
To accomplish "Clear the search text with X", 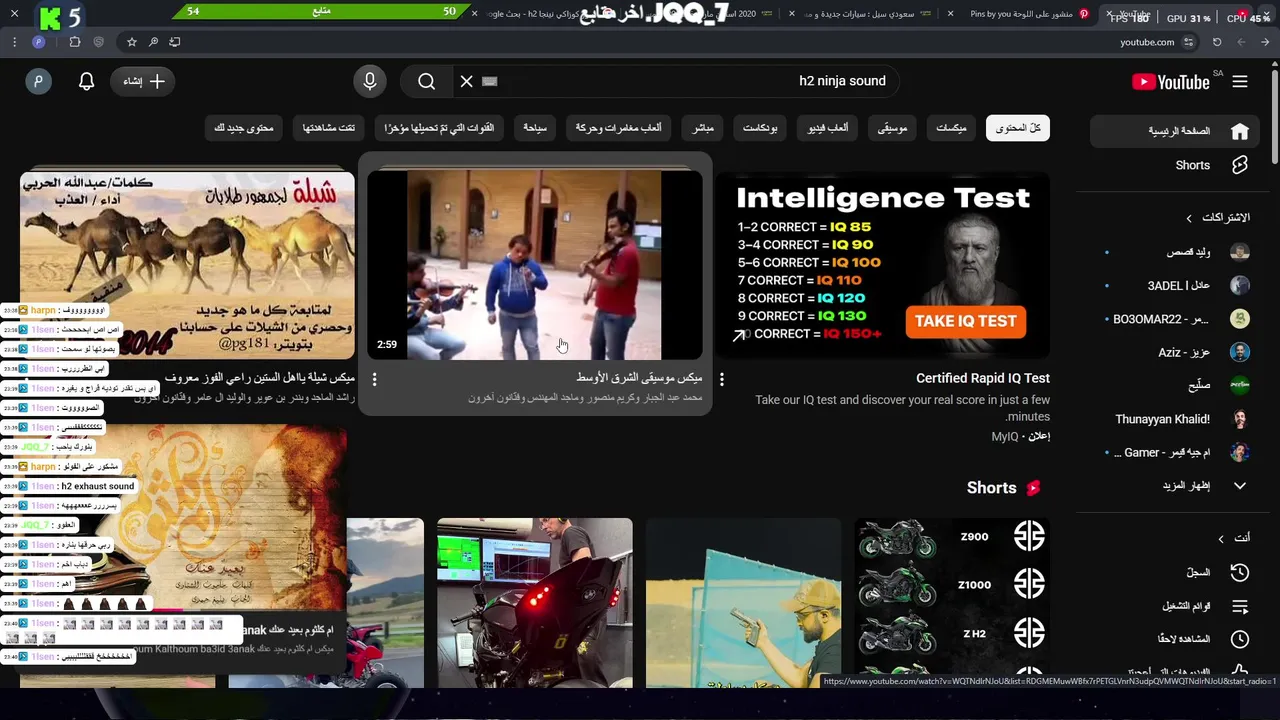I will click(467, 82).
